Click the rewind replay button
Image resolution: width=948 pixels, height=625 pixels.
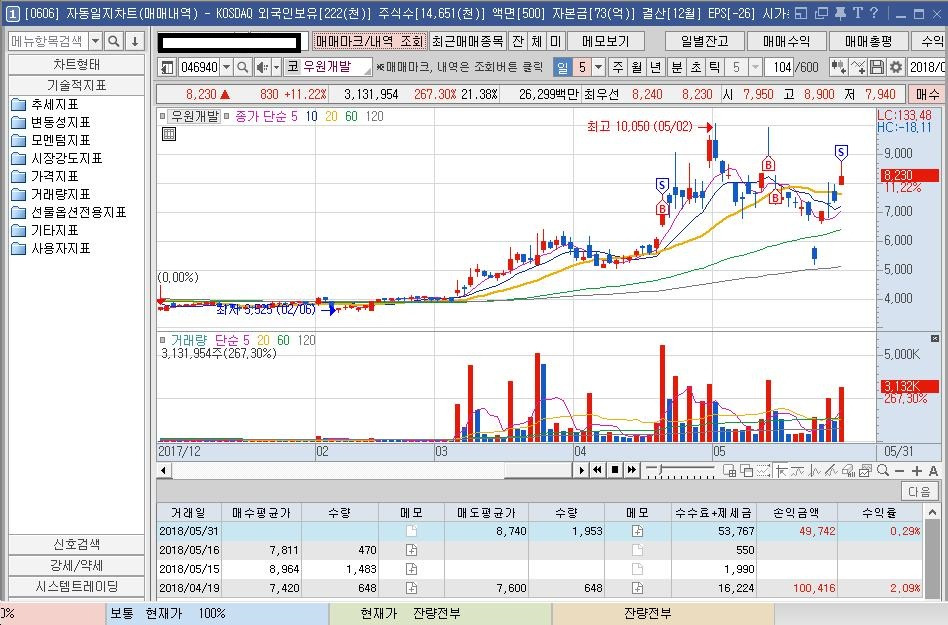tap(598, 470)
